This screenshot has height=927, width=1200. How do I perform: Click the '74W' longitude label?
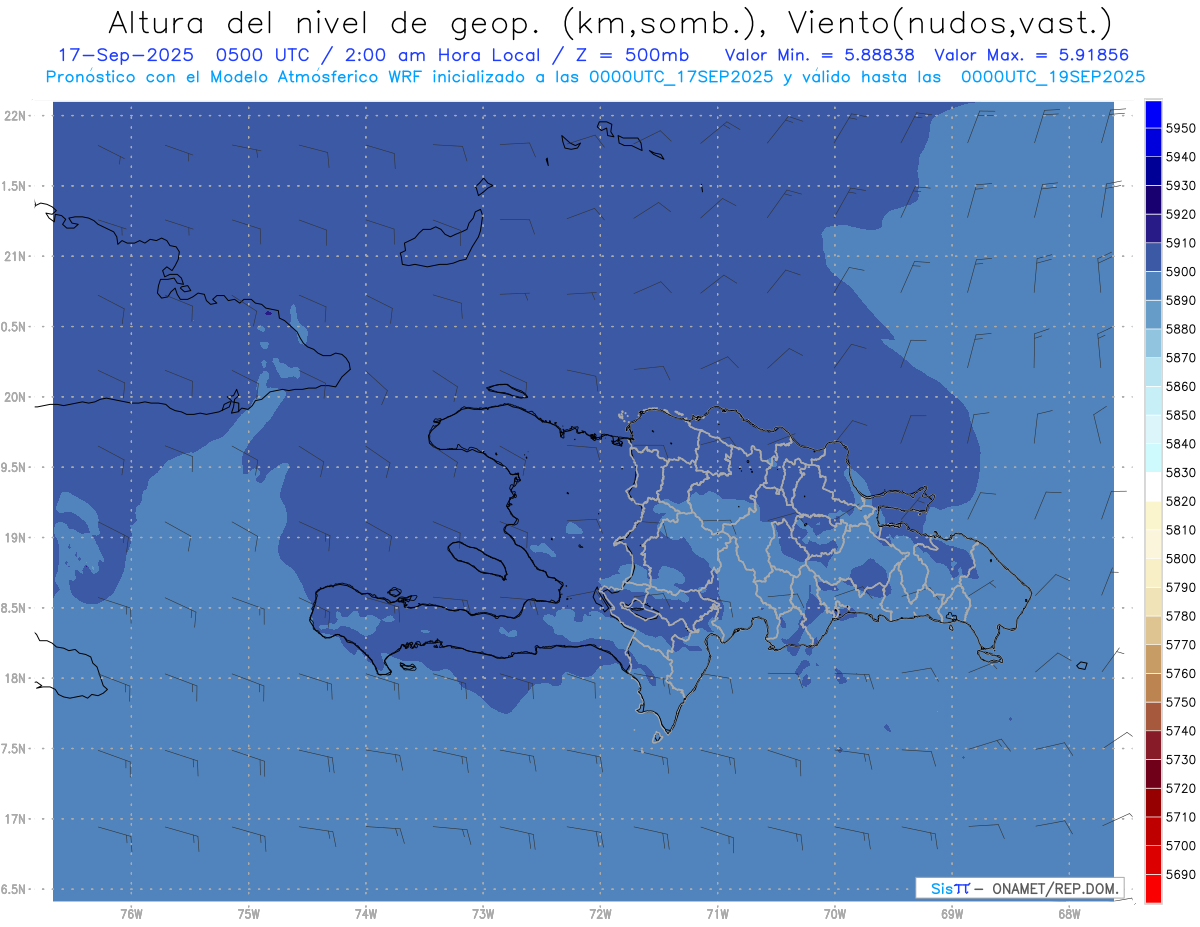pyautogui.click(x=366, y=913)
